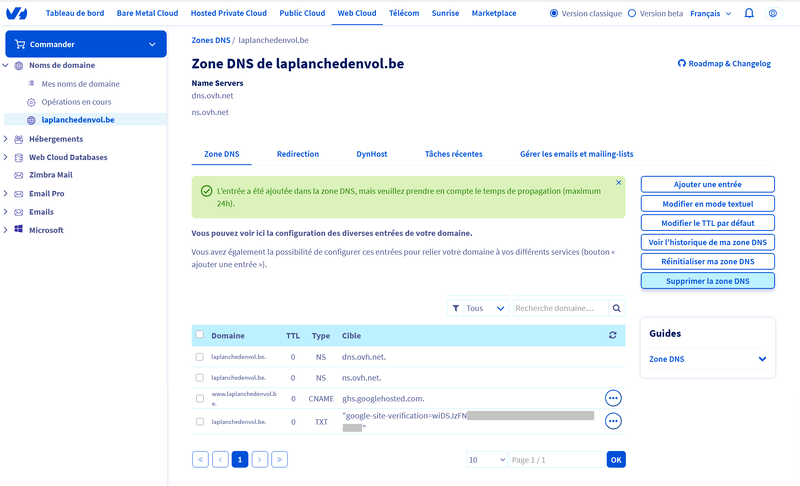Open the items-per-page dropdown showing 10
The width and height of the screenshot is (800, 486).
pyautogui.click(x=487, y=459)
